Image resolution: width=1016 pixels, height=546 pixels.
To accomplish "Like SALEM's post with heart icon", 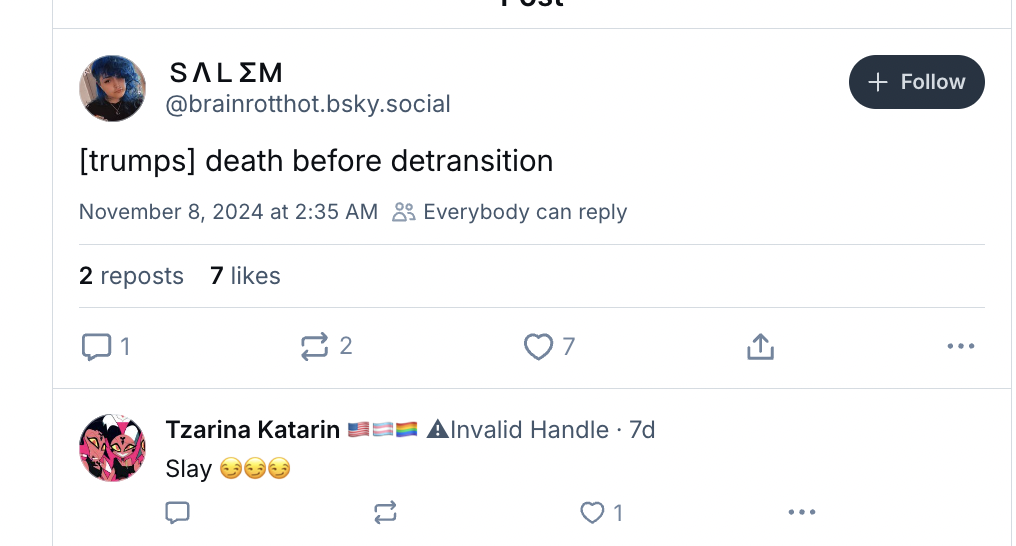I will [538, 347].
